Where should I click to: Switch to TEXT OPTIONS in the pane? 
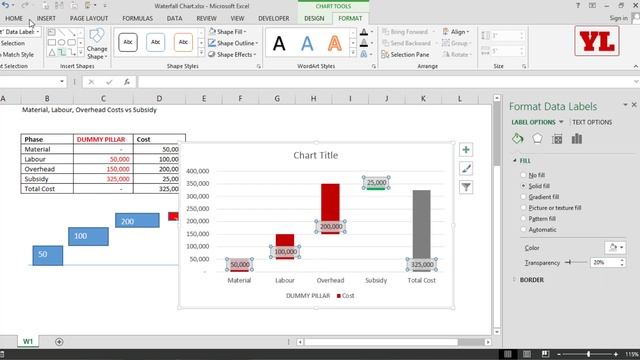coord(592,122)
